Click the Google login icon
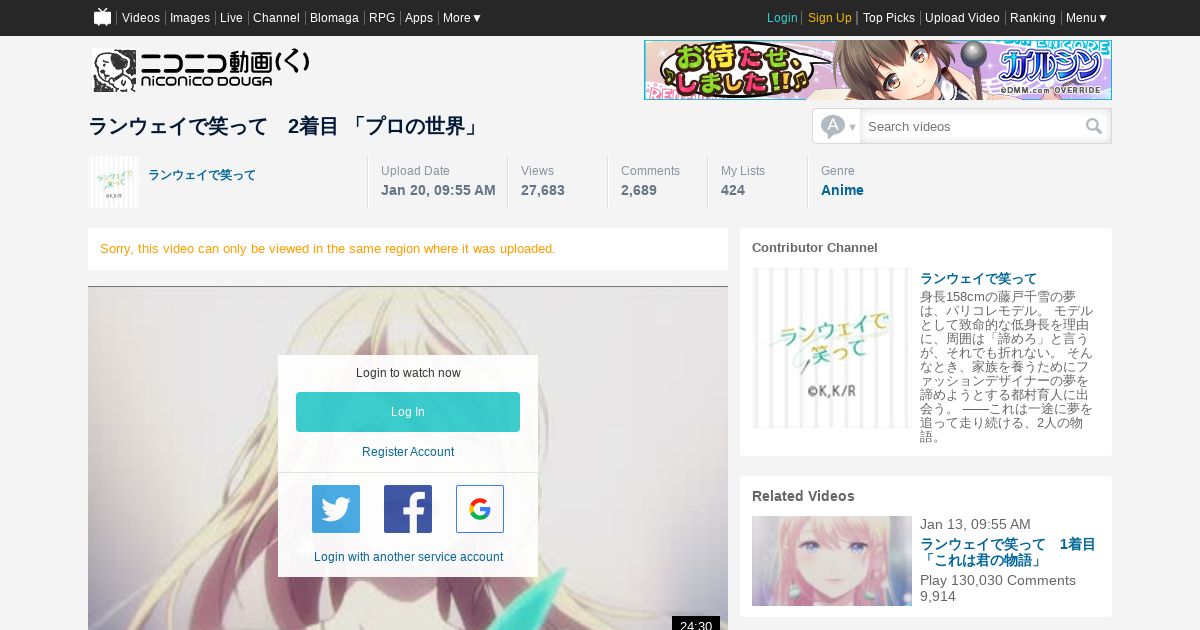Image resolution: width=1200 pixels, height=630 pixels. click(x=480, y=509)
